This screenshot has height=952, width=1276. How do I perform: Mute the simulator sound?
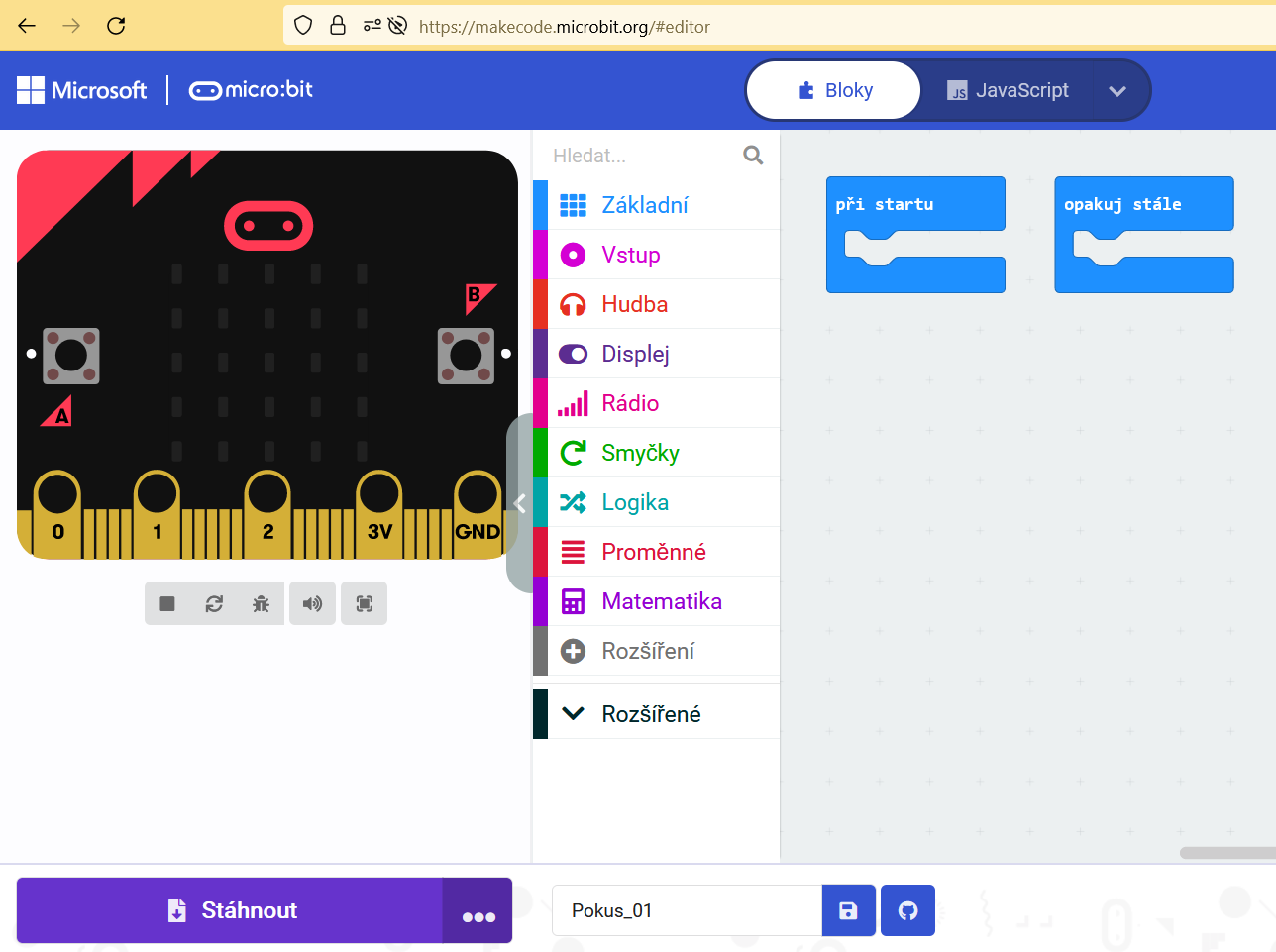[312, 603]
